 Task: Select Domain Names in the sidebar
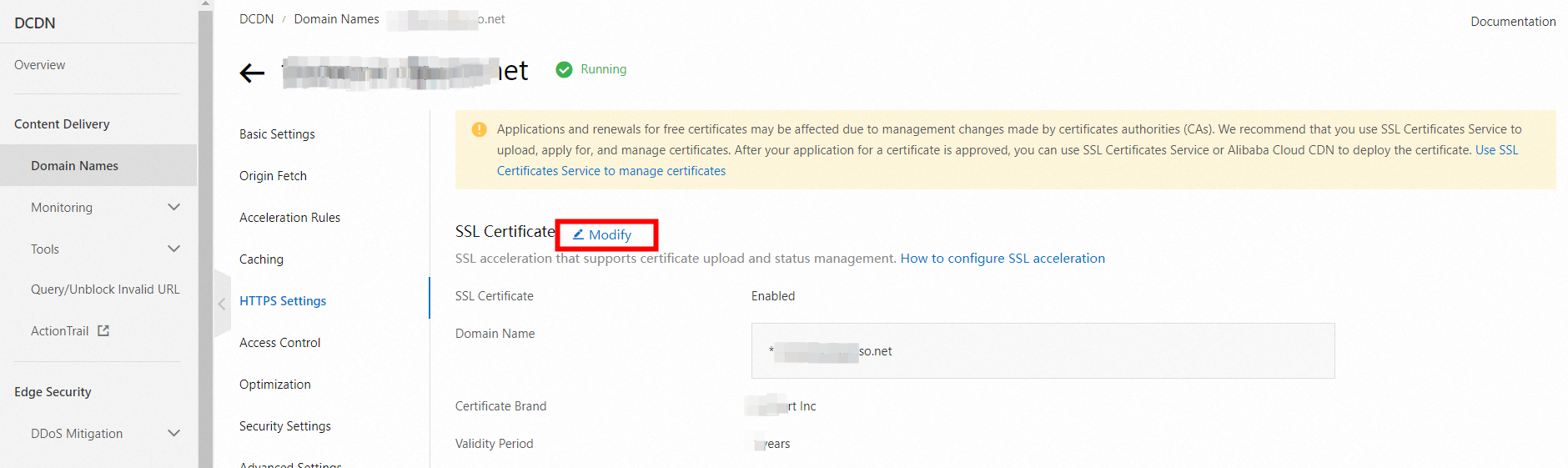74,166
